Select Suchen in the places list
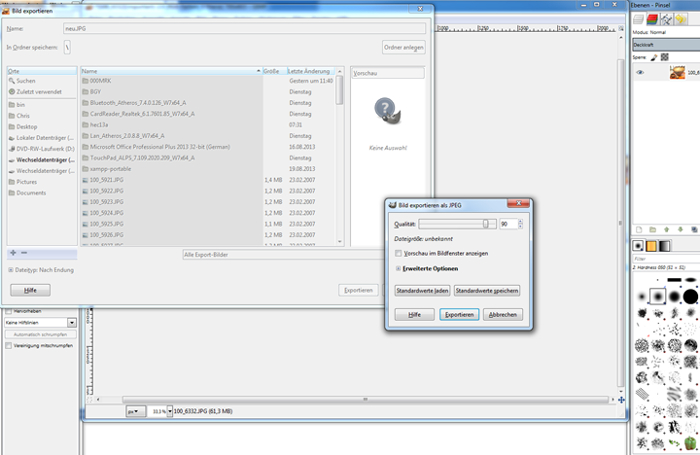 click(x=25, y=81)
